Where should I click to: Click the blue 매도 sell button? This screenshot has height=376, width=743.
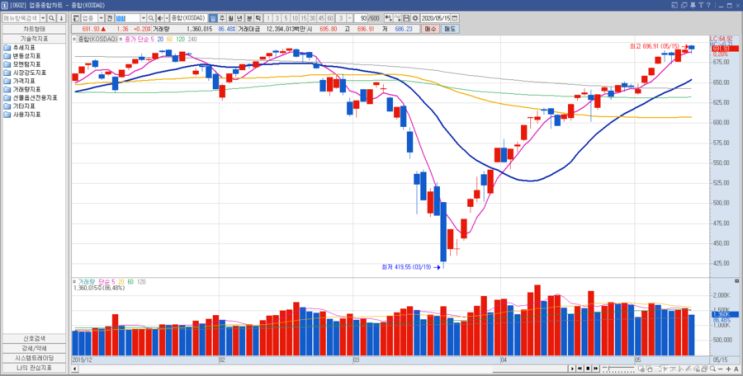pyautogui.click(x=450, y=29)
